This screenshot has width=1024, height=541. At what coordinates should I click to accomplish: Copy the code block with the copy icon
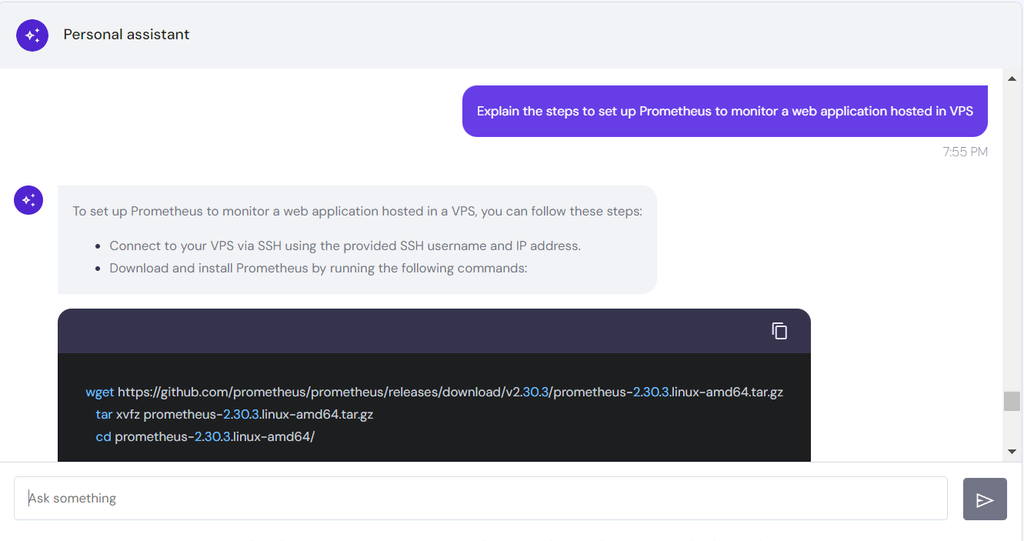(x=779, y=331)
